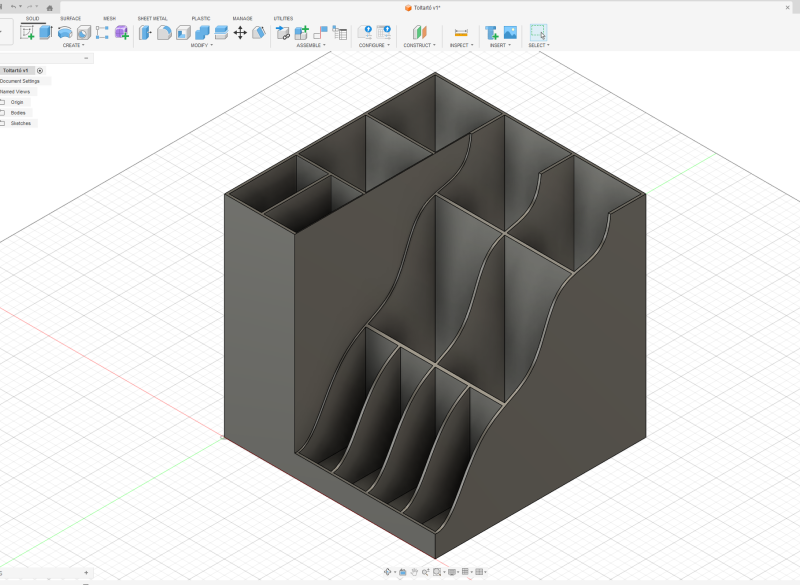Open the SHEET METAL tab
The height and width of the screenshot is (585, 800).
point(152,18)
